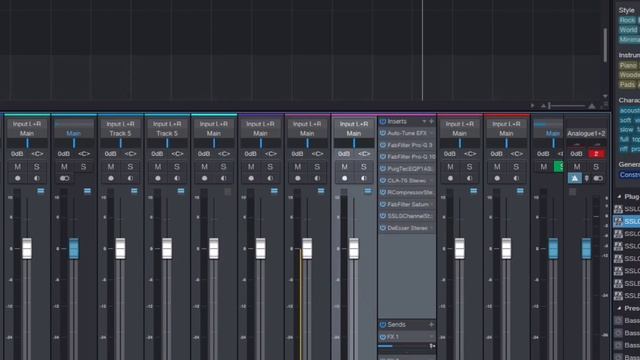
Task: Open the FabFilter Saturn insert
Action: [408, 204]
